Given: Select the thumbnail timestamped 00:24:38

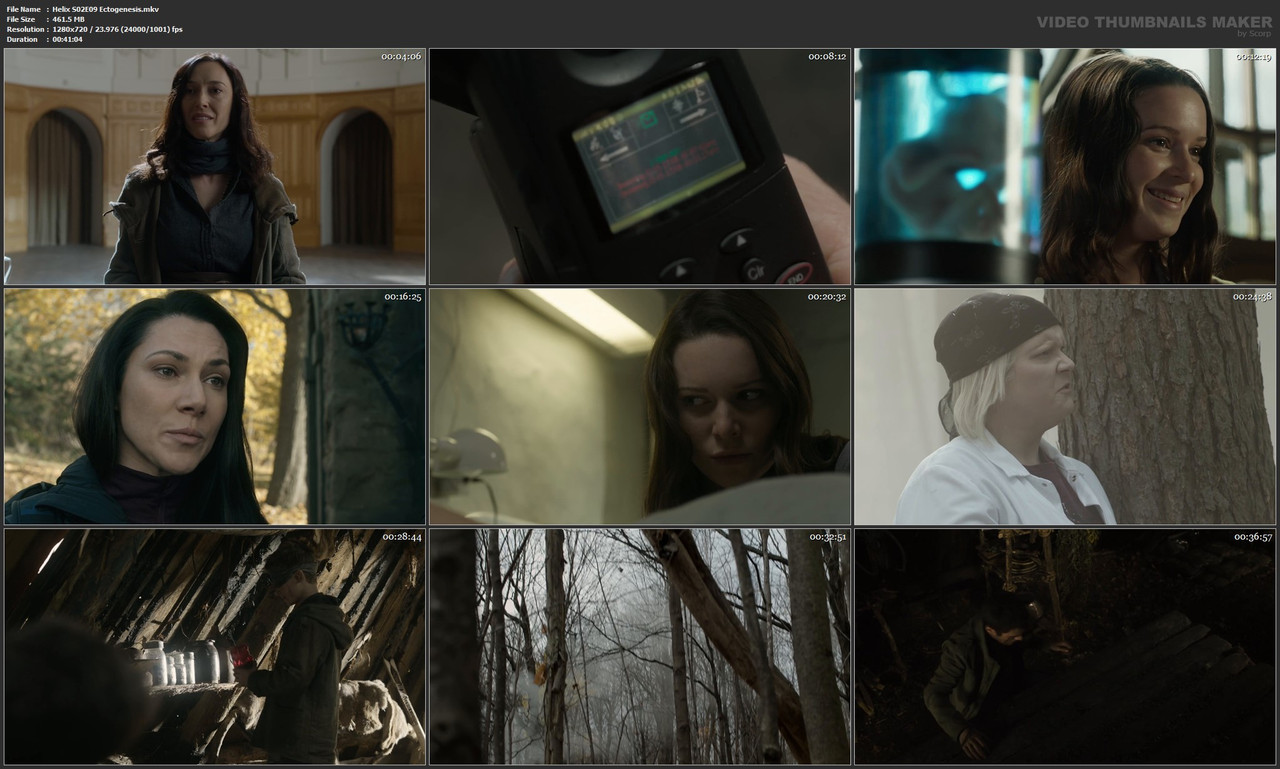Looking at the screenshot, I should (1065, 407).
